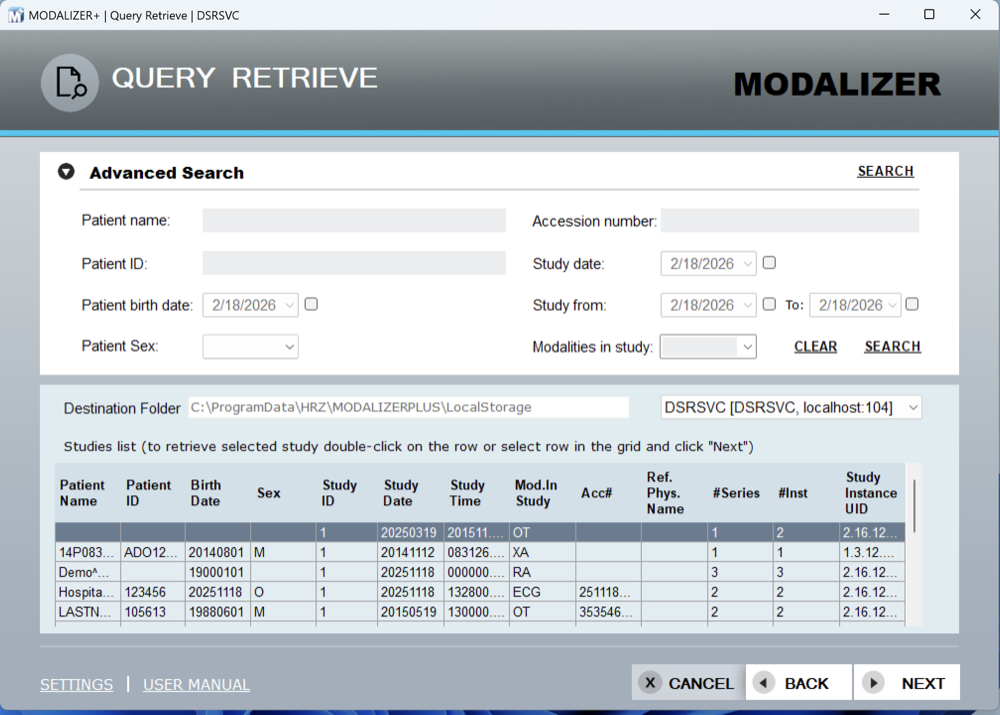This screenshot has width=1000, height=715.
Task: Select the Demo^... patient row
Action: coord(480,572)
